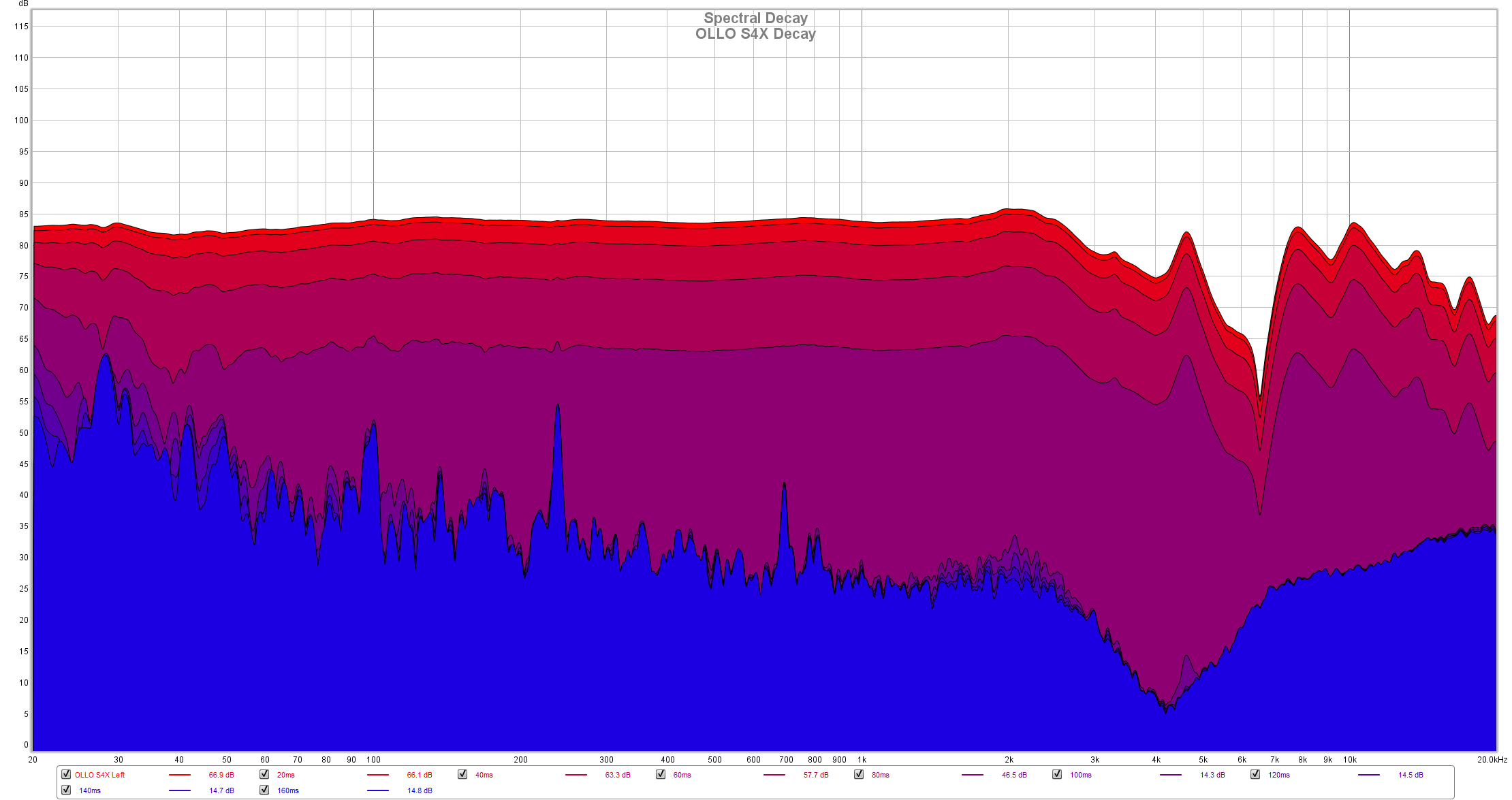
Task: Click the 20ms trace color line
Action: (378, 775)
